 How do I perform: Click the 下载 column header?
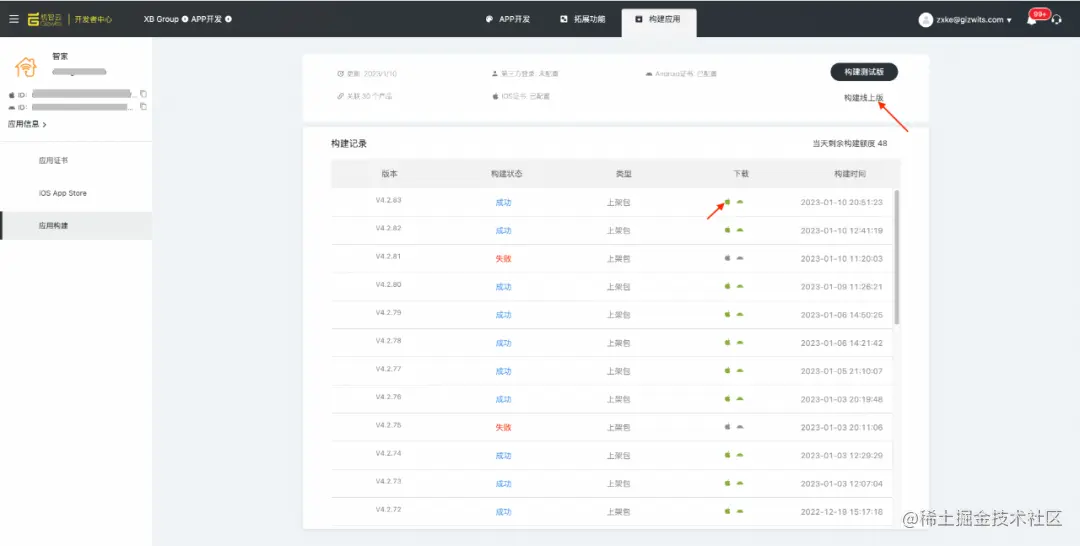[x=741, y=174]
